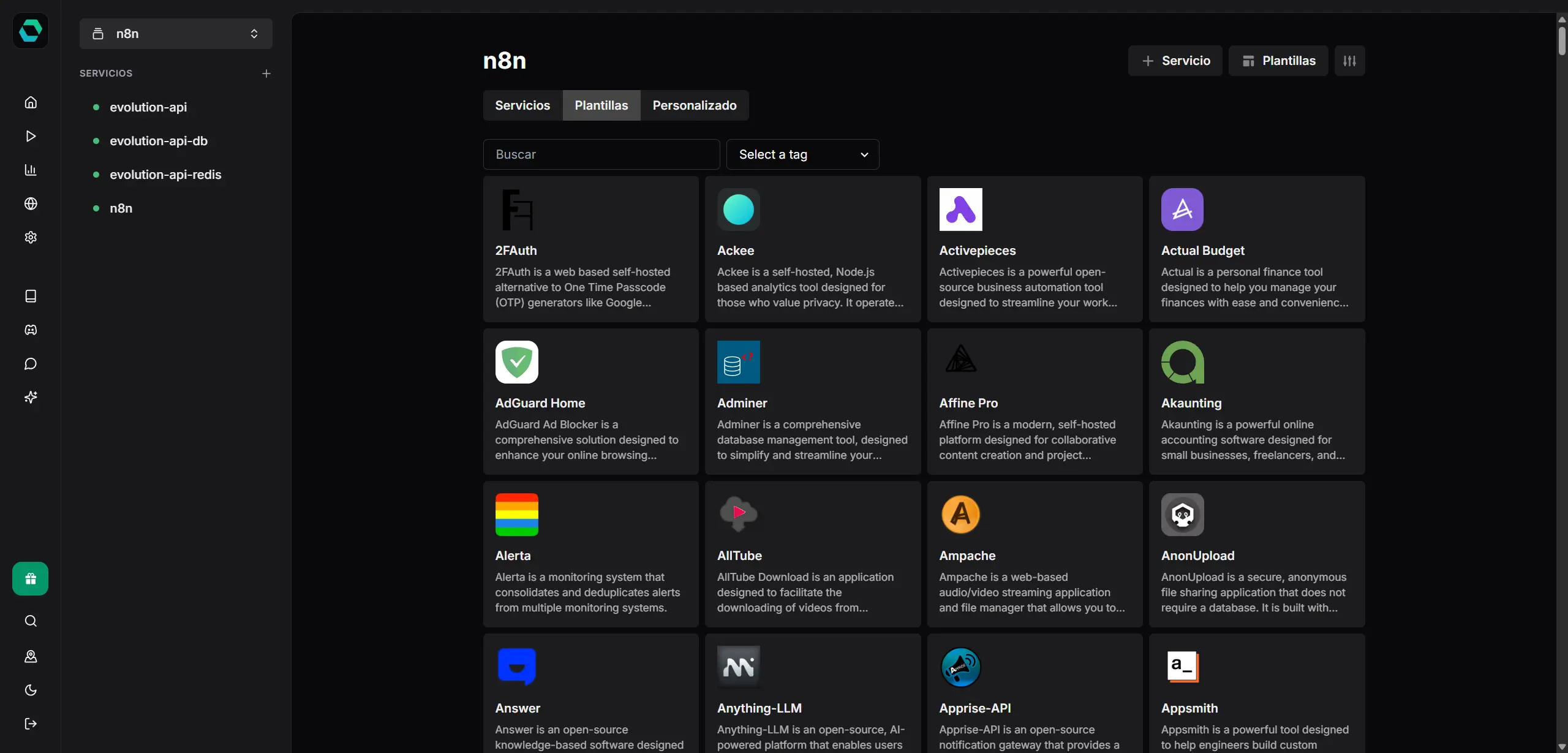This screenshot has width=1568, height=753.
Task: Open the Personalizado tab
Action: click(695, 105)
